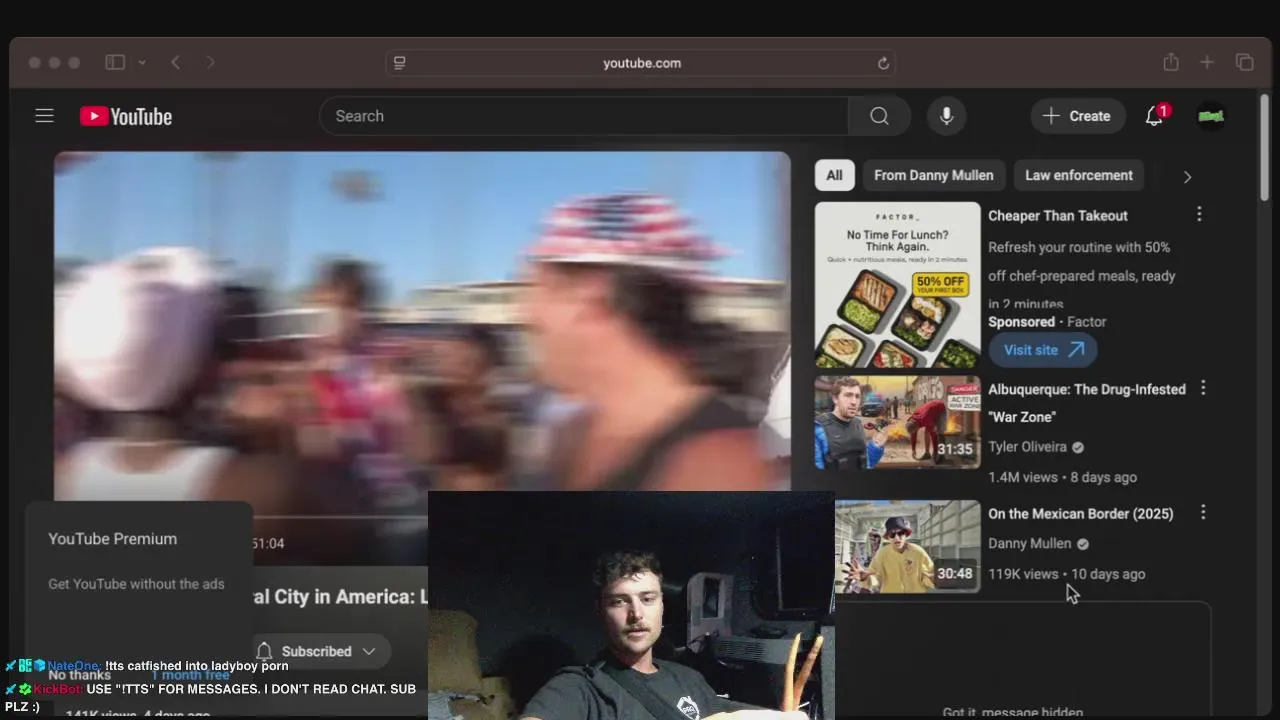The image size is (1280, 720).
Task: Open Tyler Oliveira channel link
Action: 1027,447
